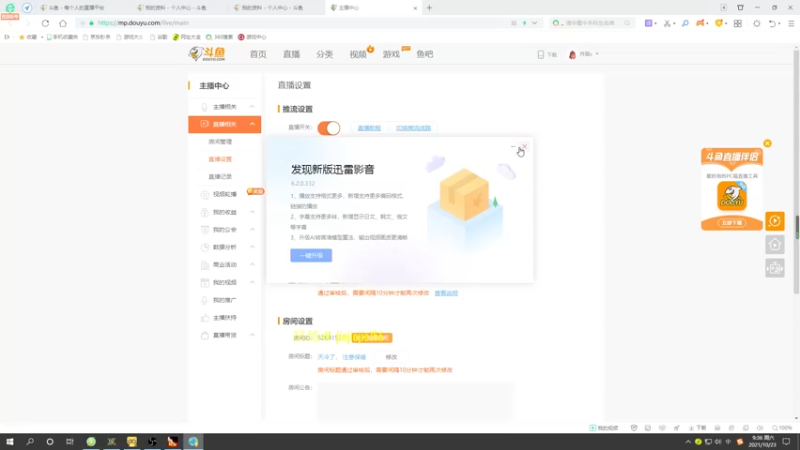Click the 修改 button next to room title
Image resolution: width=800 pixels, height=450 pixels.
pyautogui.click(x=391, y=357)
